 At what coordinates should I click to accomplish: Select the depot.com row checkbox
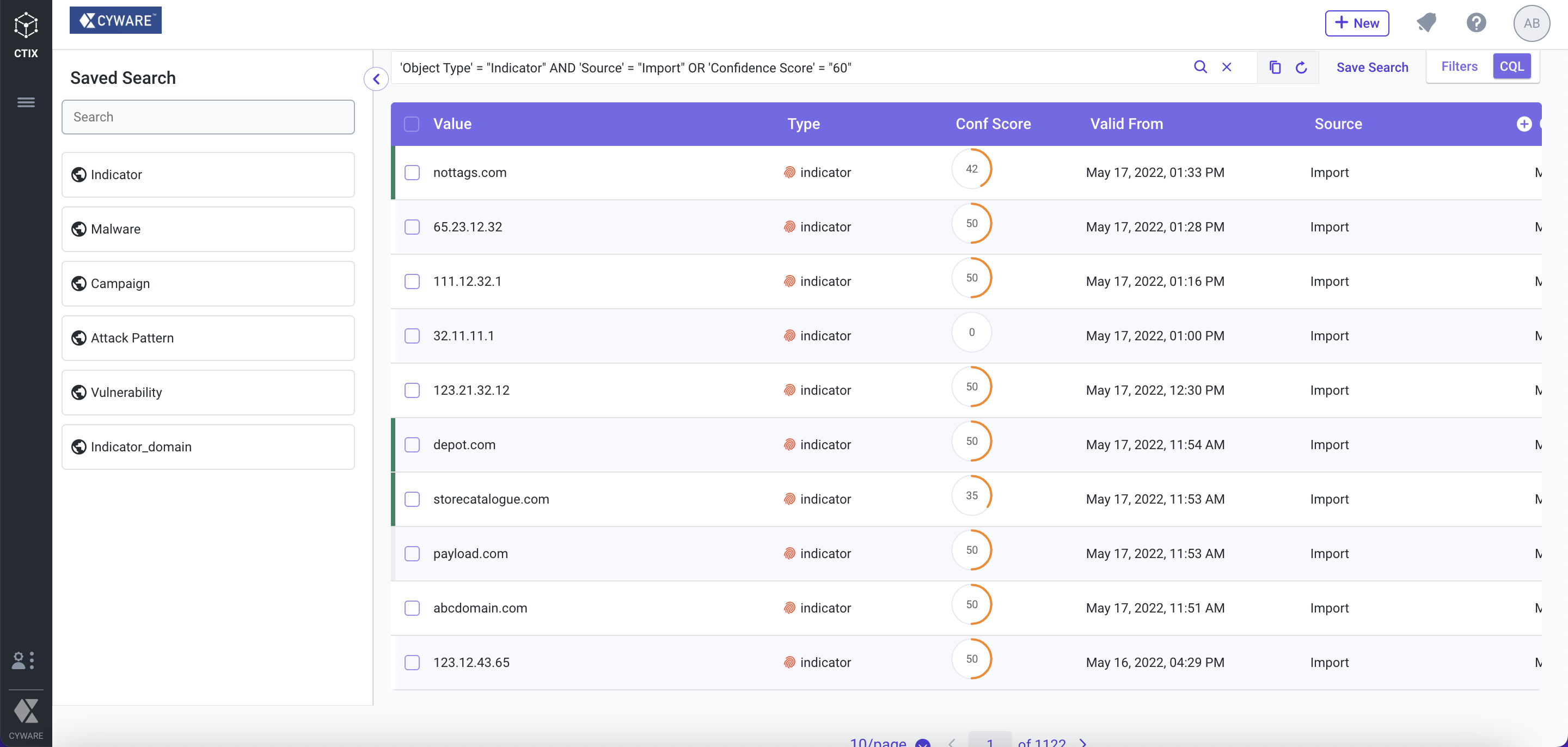pos(412,444)
